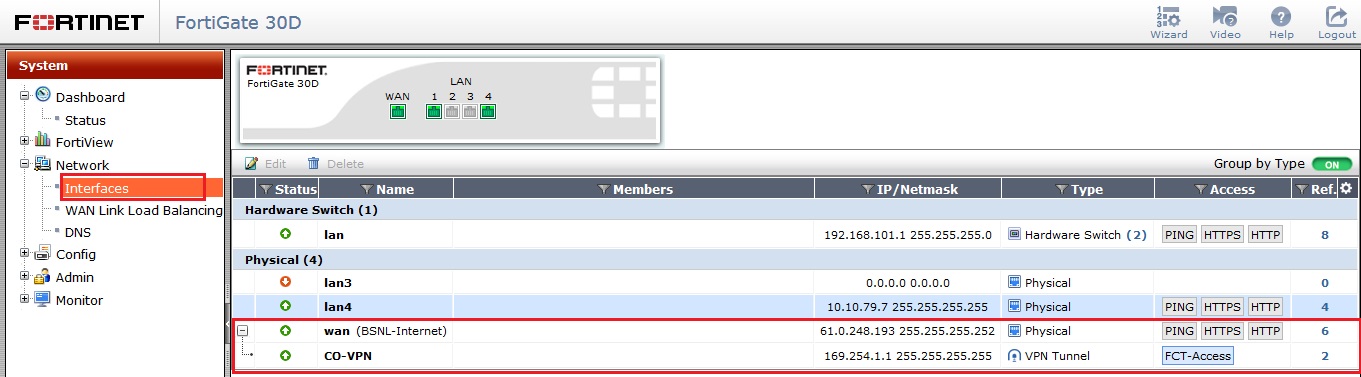The width and height of the screenshot is (1361, 377).
Task: Click reference count 6 for wan
Action: (1324, 331)
